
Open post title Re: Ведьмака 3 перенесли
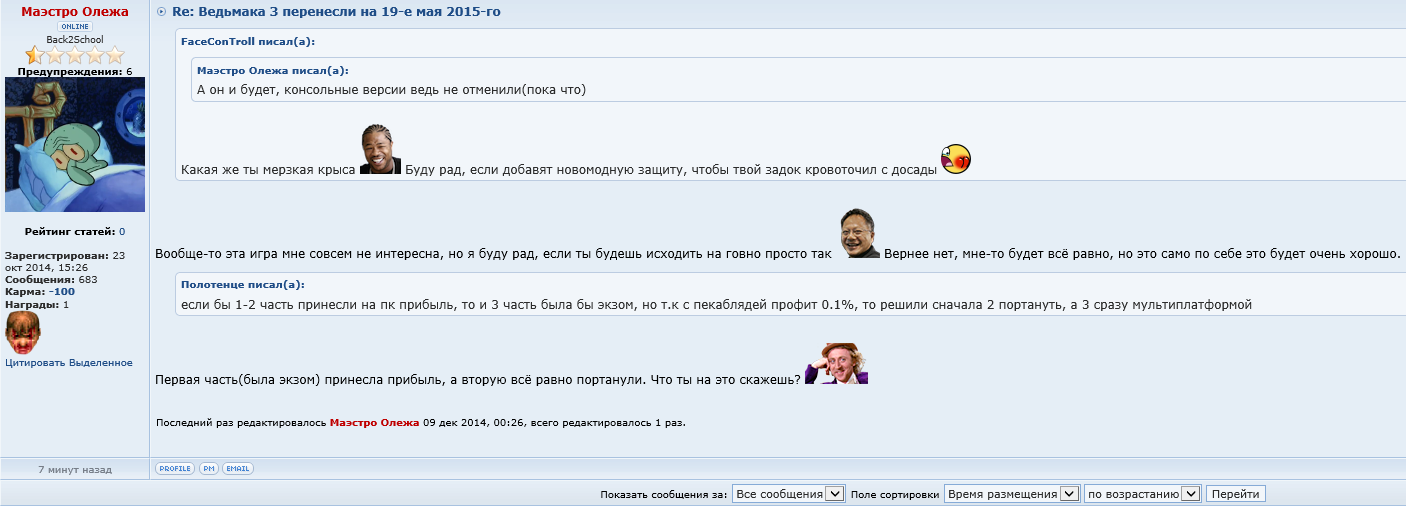336,12
